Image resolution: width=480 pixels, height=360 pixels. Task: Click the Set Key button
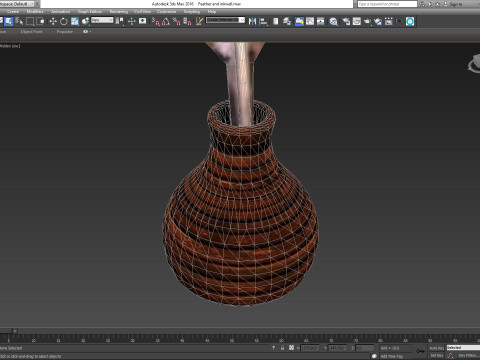(436, 356)
